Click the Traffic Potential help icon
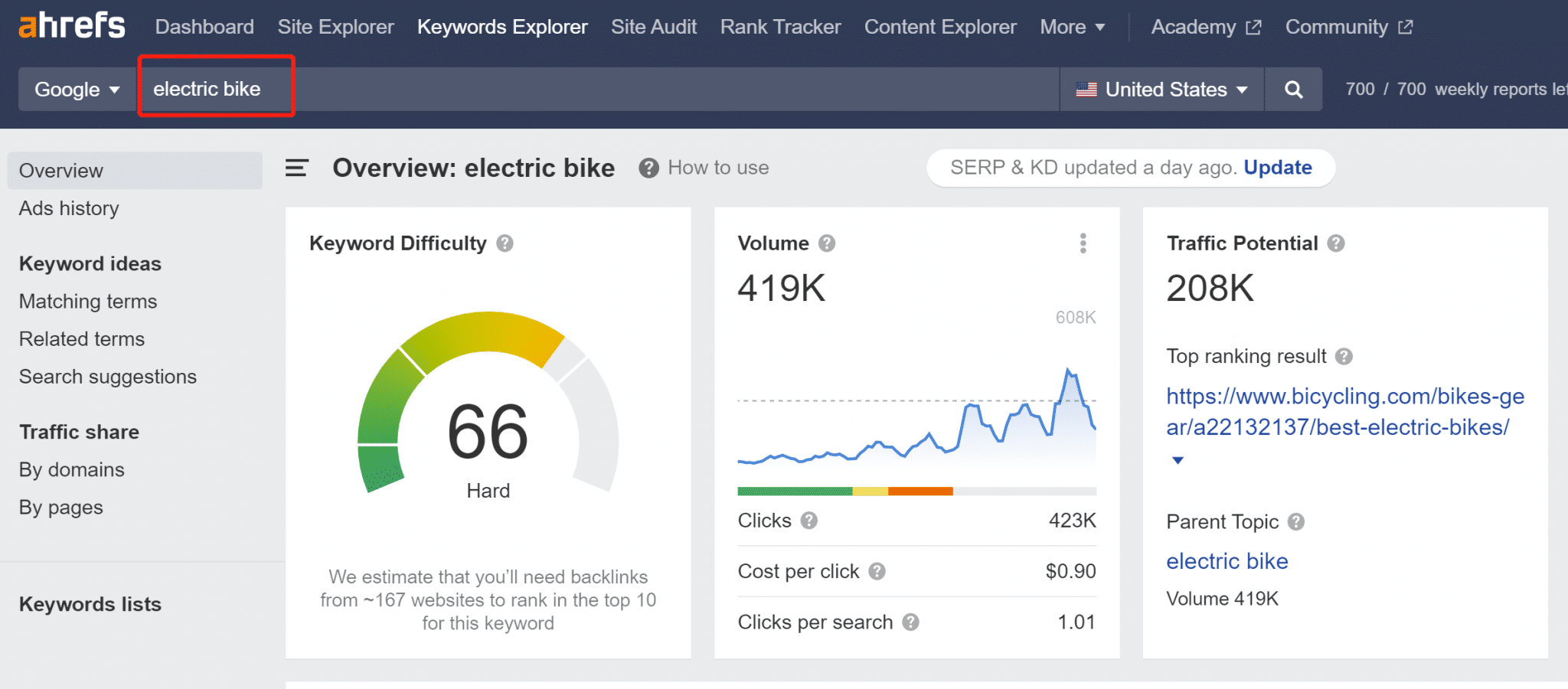This screenshot has height=689, width=1568. click(x=1336, y=243)
